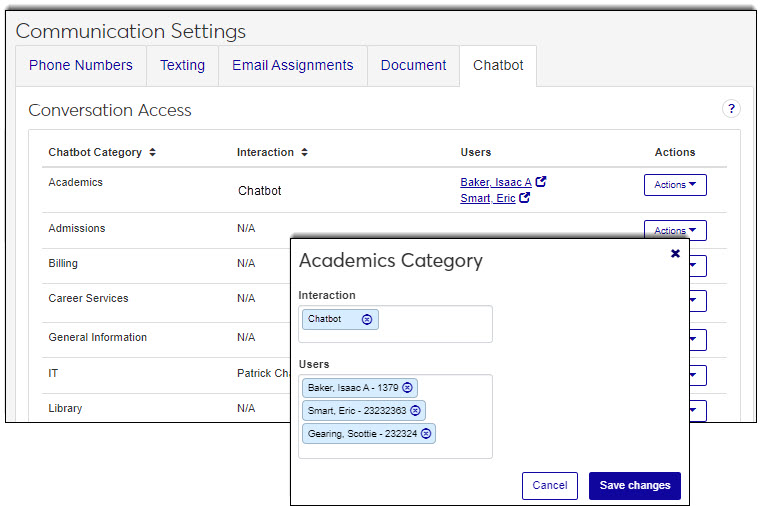Cancel the Academics Category dialog
The height and width of the screenshot is (506, 762).
(x=549, y=486)
